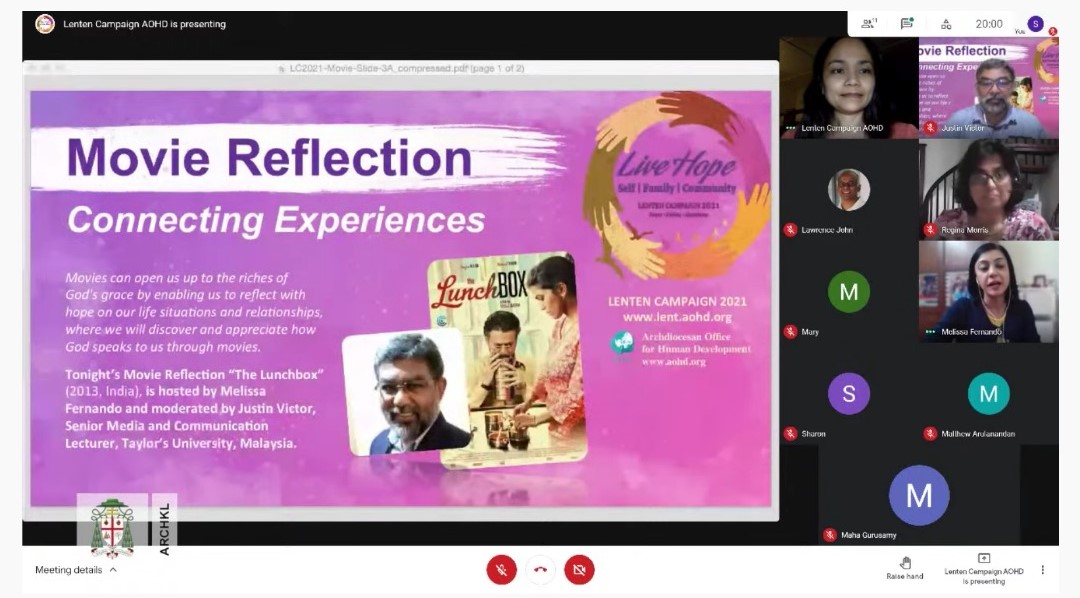Click Regina Morris's video tile
The image size is (1080, 598).
pos(988,189)
